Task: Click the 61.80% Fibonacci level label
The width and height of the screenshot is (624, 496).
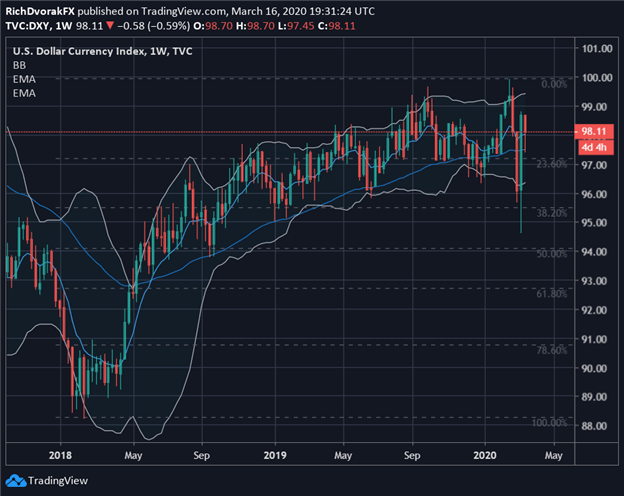Action: (x=550, y=294)
